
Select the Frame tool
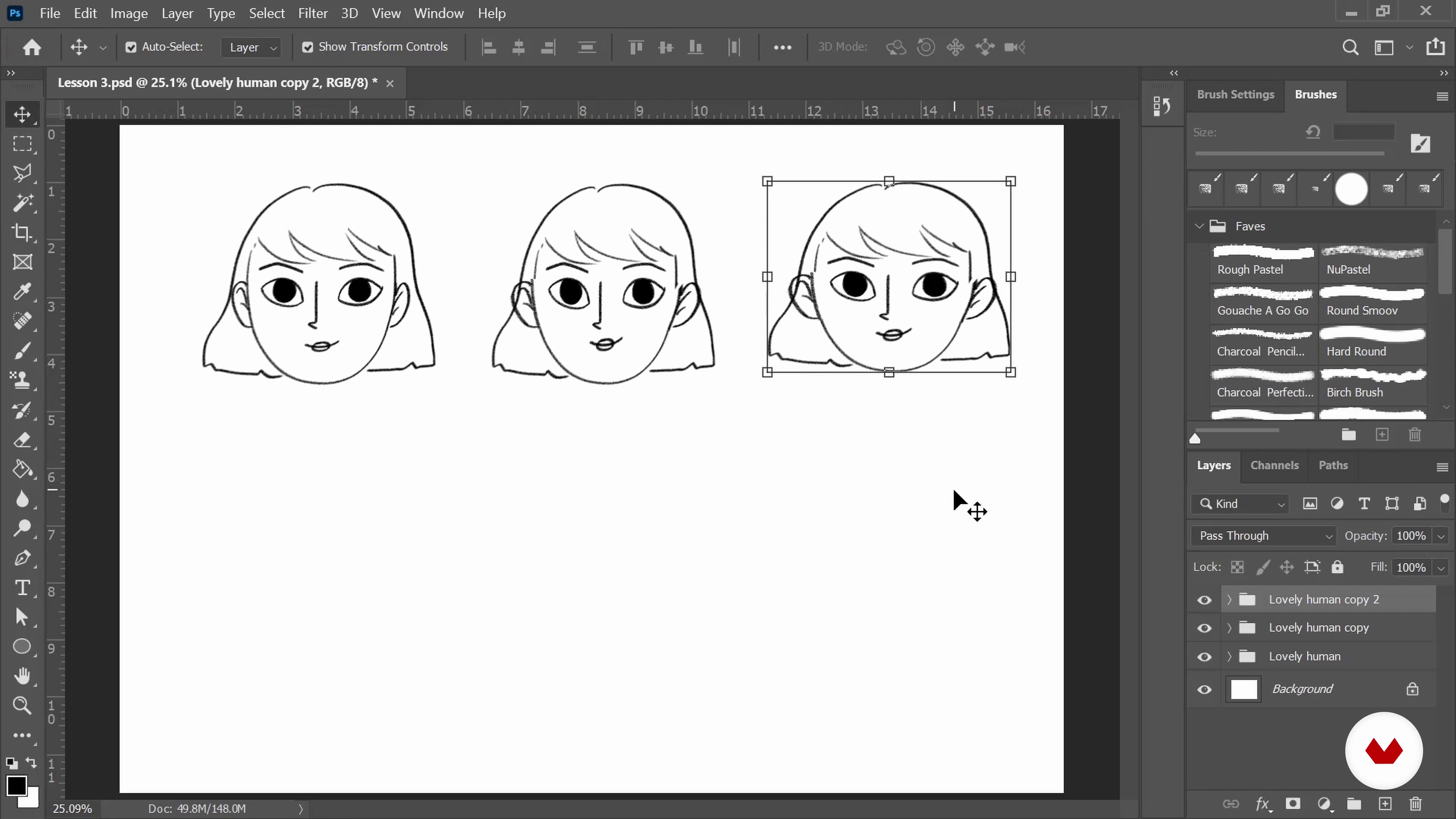(x=23, y=262)
